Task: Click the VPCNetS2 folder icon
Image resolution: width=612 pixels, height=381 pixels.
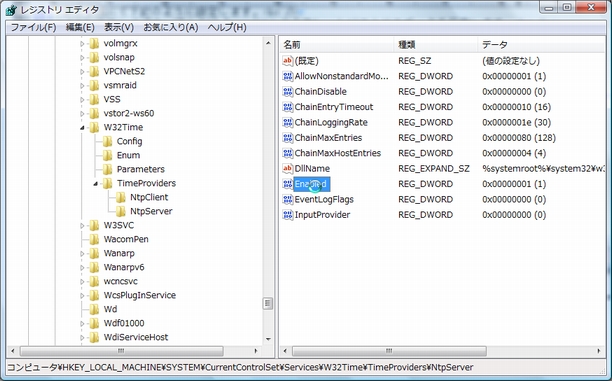Action: point(94,71)
